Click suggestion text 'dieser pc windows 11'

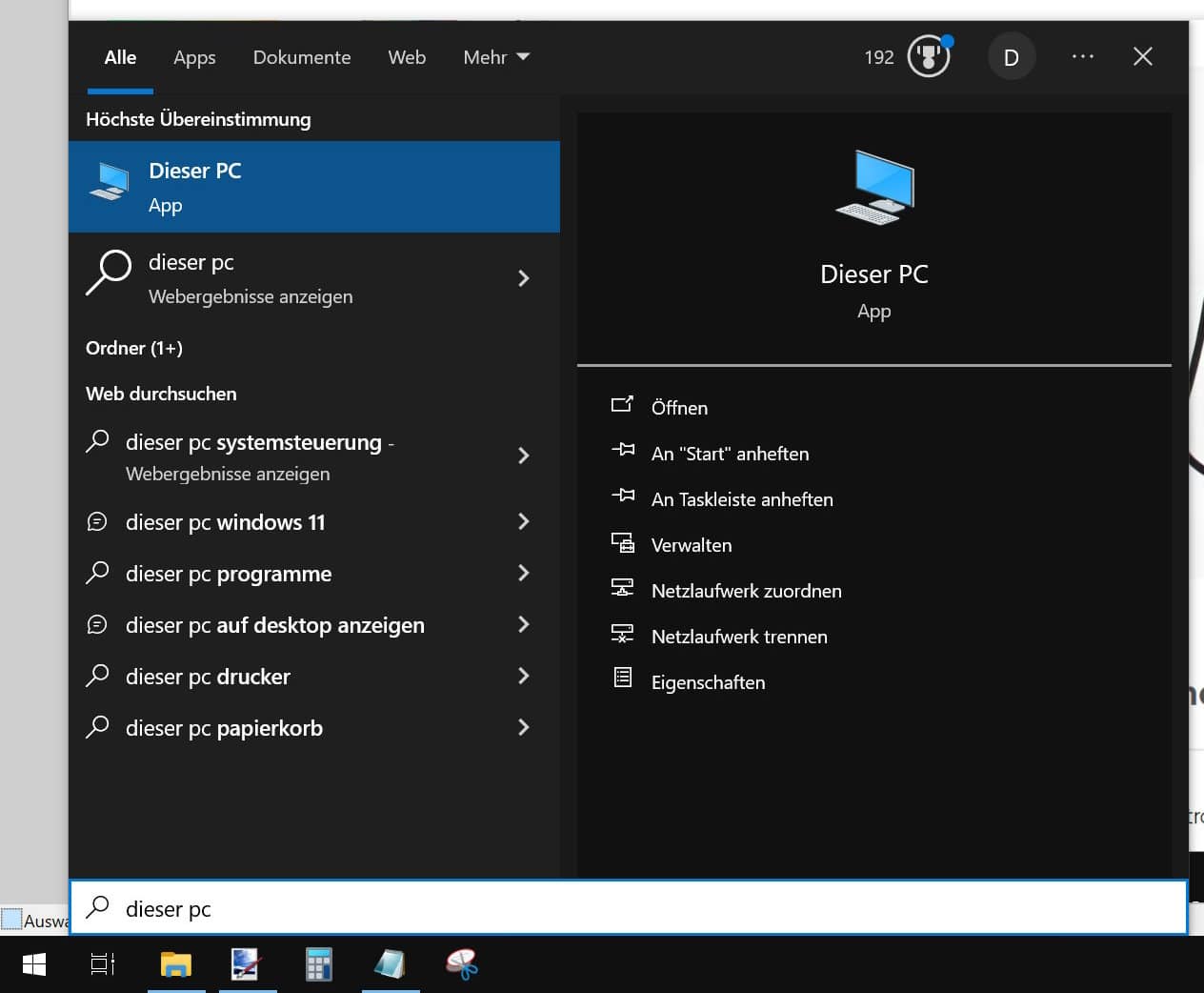pyautogui.click(x=225, y=522)
